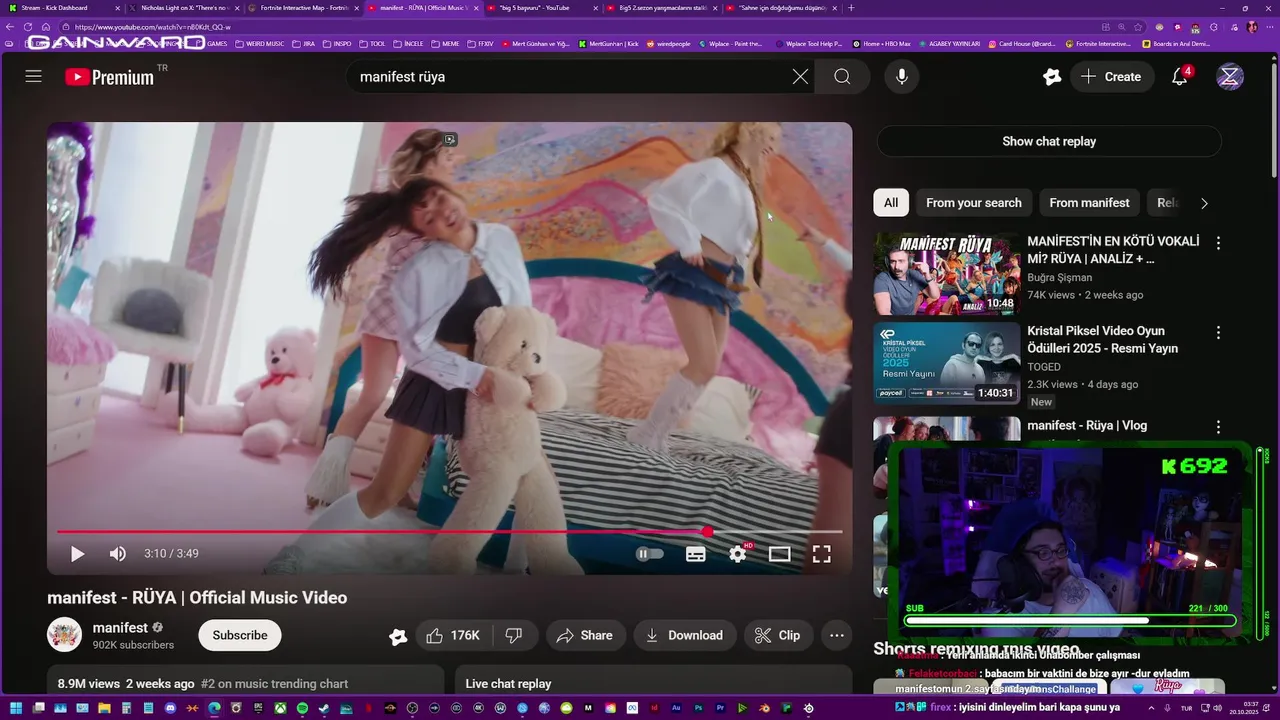Play the paused video
Viewport: 1280px width, 720px height.
point(77,553)
